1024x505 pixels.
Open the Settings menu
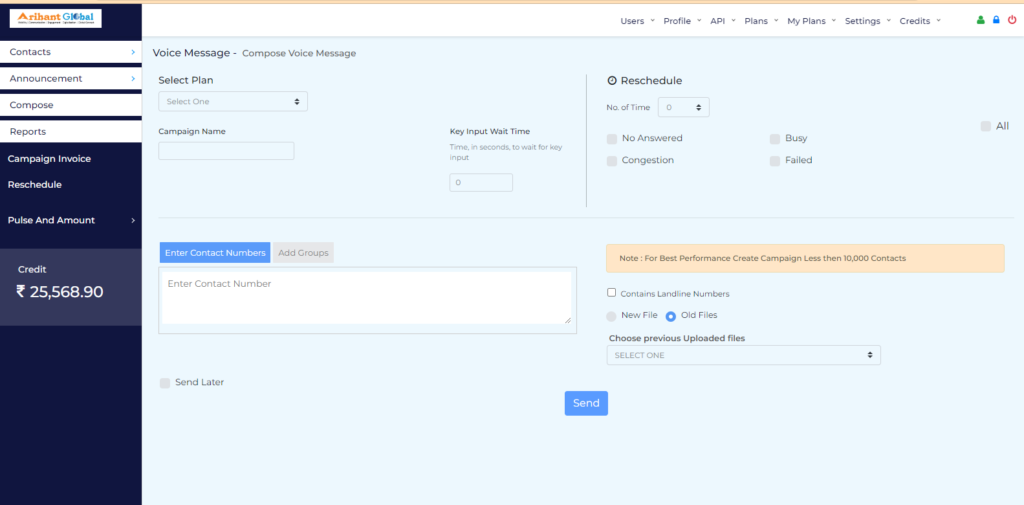click(x=868, y=21)
